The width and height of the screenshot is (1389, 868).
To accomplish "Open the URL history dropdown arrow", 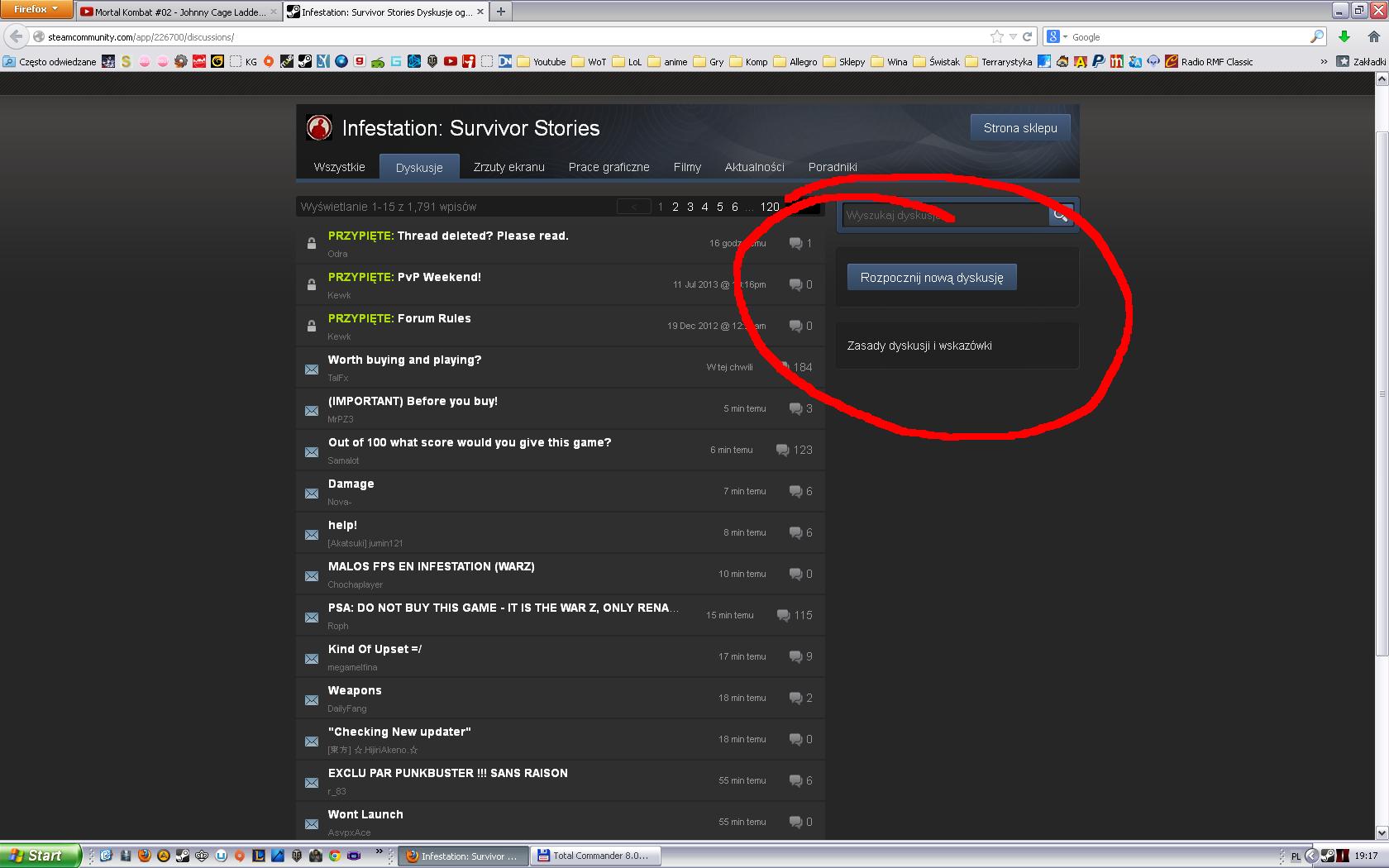I will tap(1013, 36).
